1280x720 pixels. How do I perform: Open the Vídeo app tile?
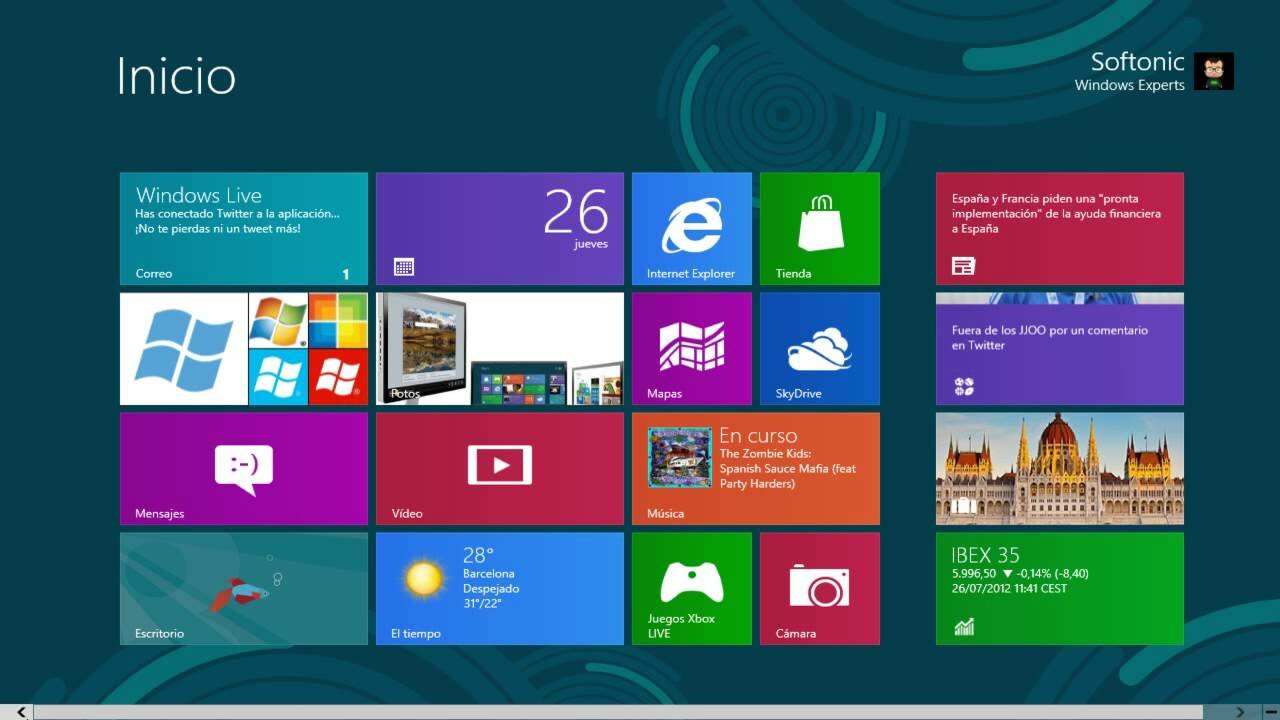tap(499, 468)
